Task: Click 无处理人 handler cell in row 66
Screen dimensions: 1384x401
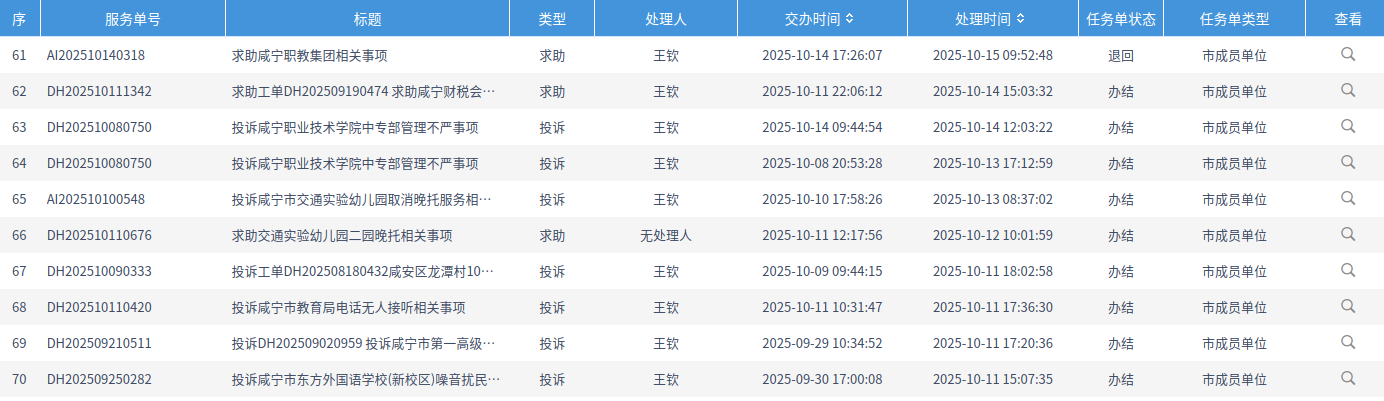Action: pyautogui.click(x=666, y=235)
